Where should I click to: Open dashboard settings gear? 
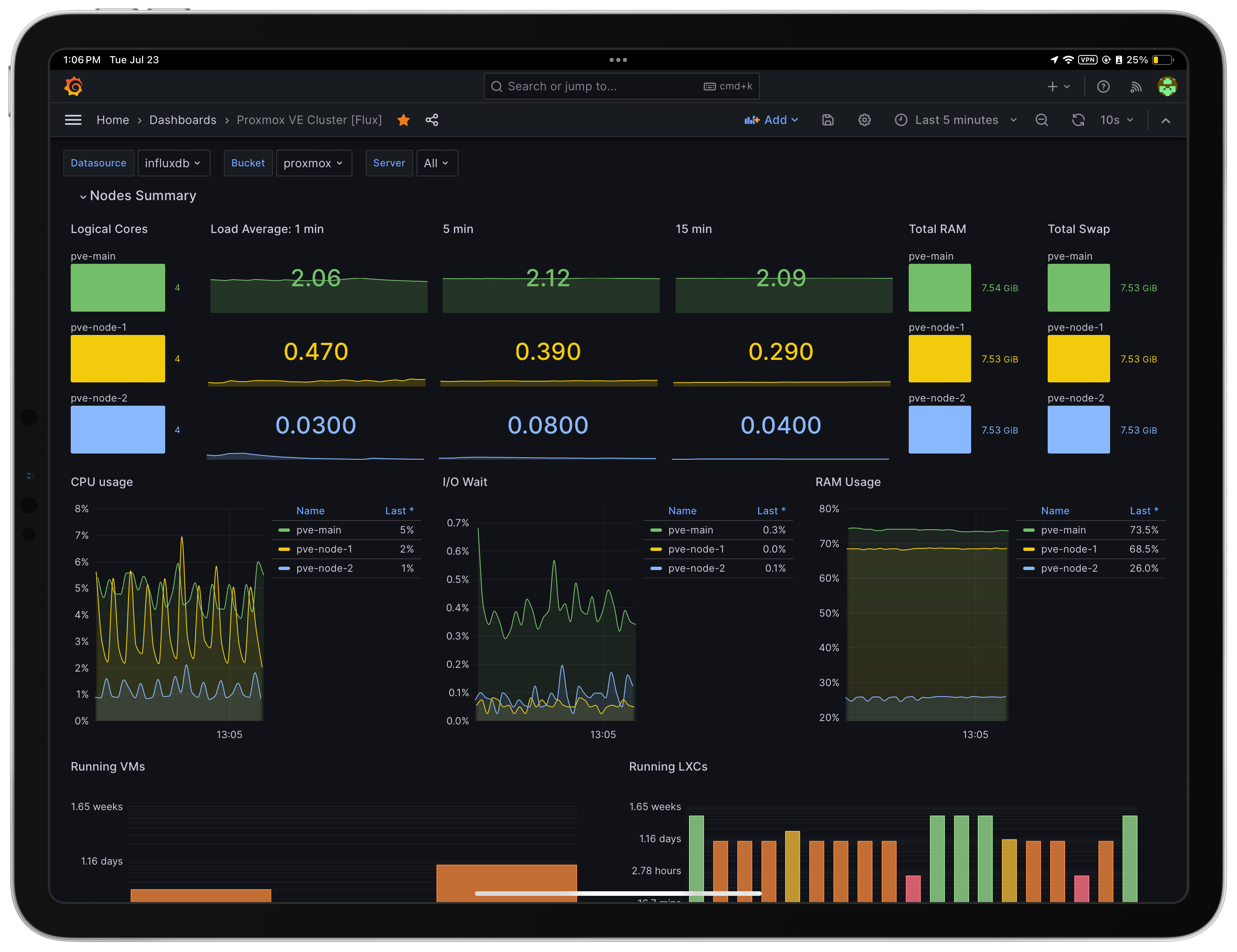pos(864,120)
